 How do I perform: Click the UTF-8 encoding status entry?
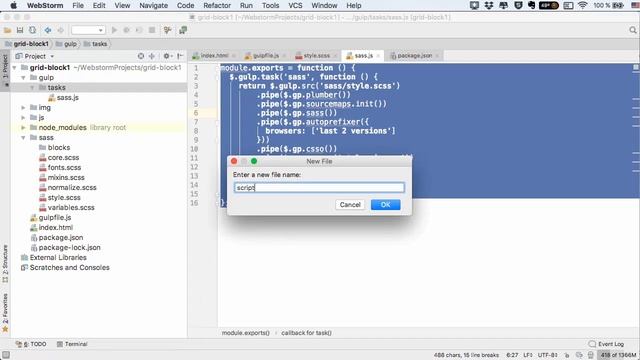click(x=547, y=355)
